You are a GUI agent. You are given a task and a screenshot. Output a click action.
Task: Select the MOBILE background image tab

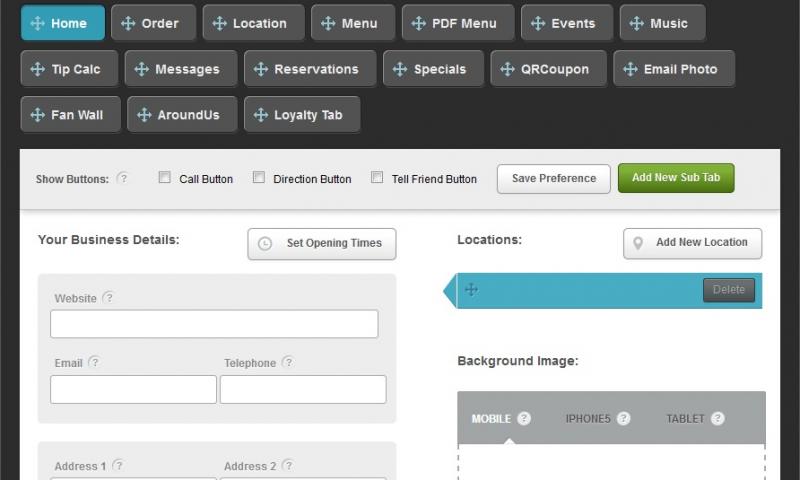491,419
